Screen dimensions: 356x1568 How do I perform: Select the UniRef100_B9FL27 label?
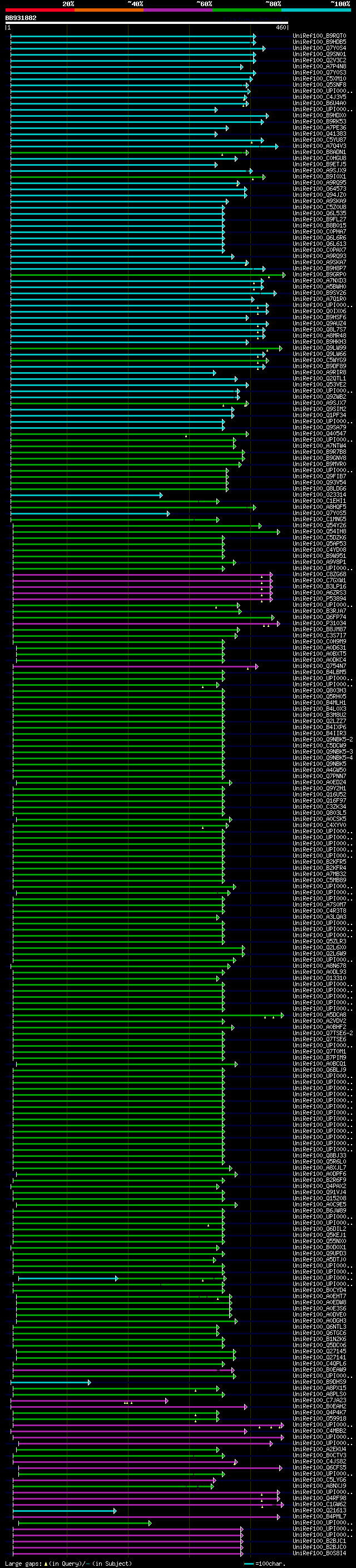319,219
